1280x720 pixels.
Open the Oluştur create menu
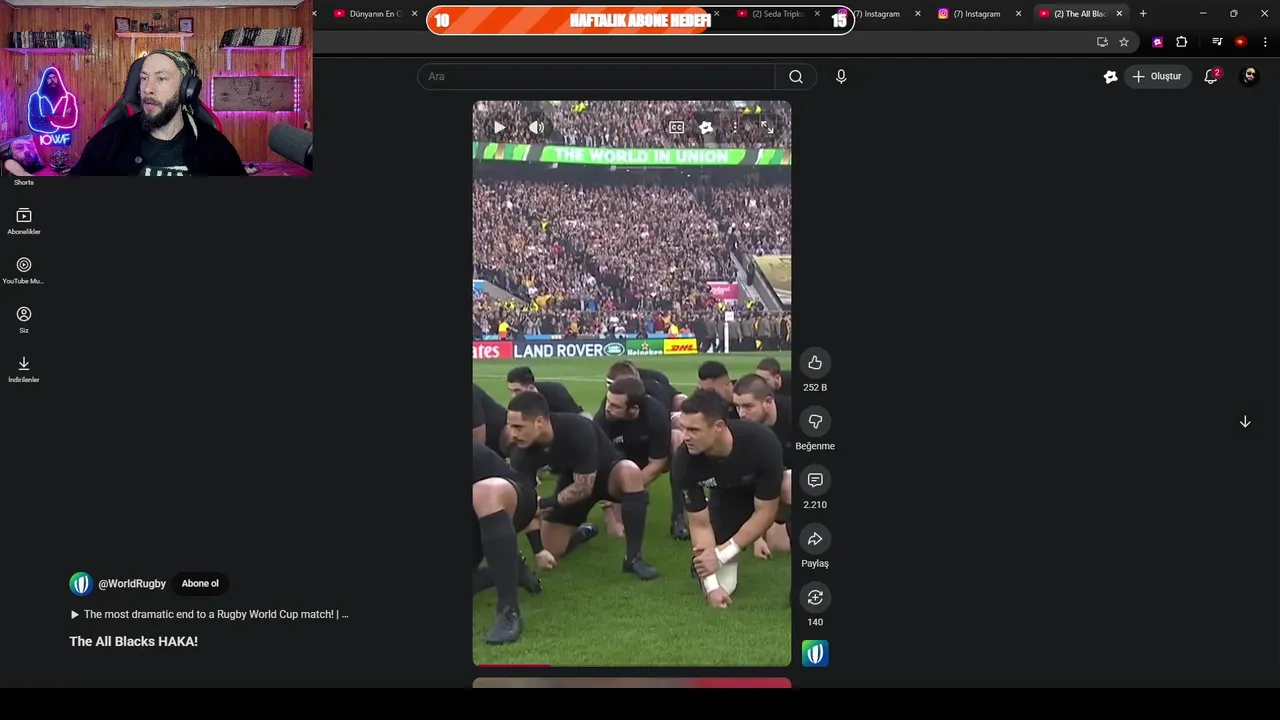[x=1157, y=76]
